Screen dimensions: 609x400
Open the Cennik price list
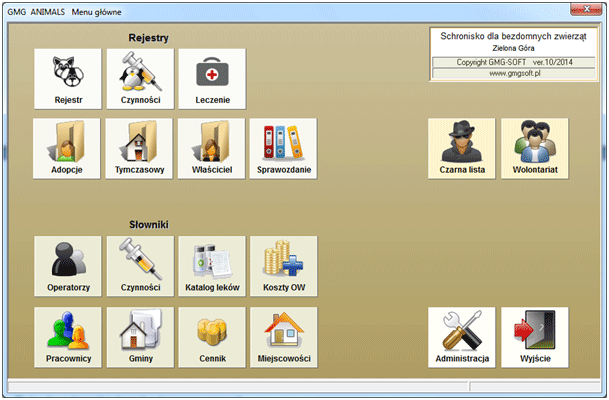pyautogui.click(x=212, y=337)
